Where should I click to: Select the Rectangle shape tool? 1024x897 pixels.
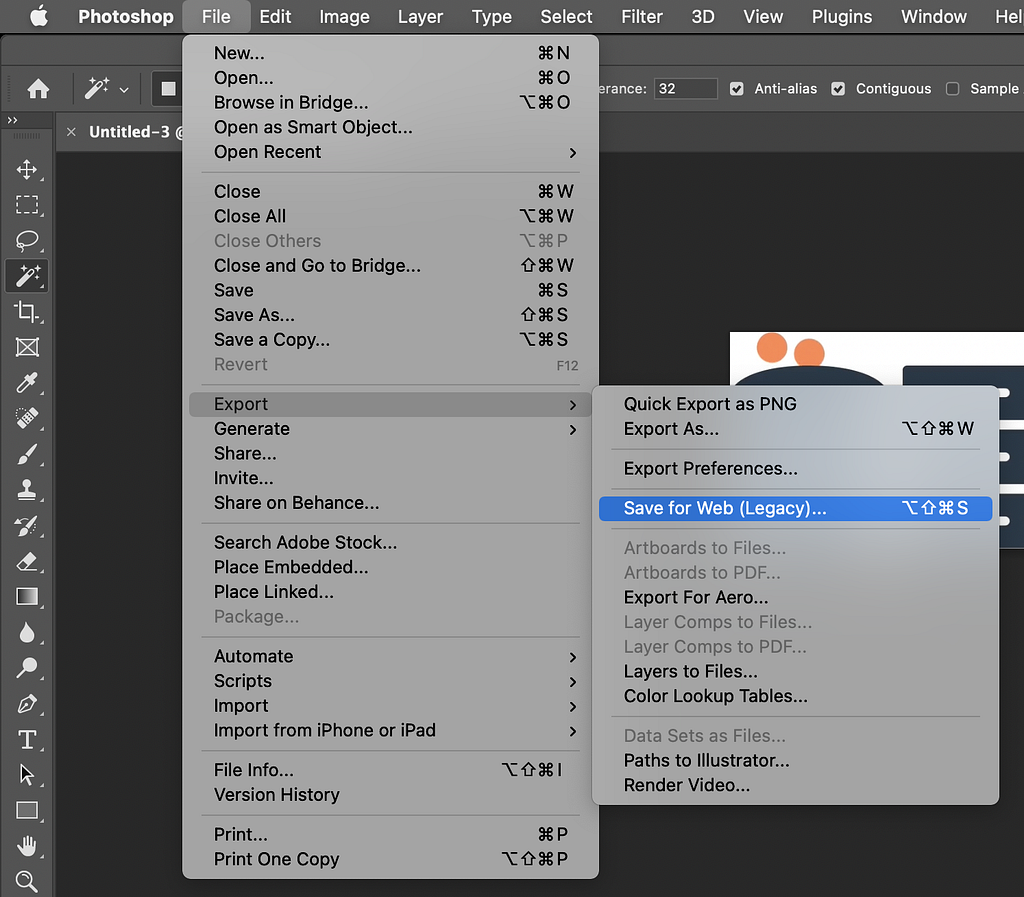click(27, 810)
